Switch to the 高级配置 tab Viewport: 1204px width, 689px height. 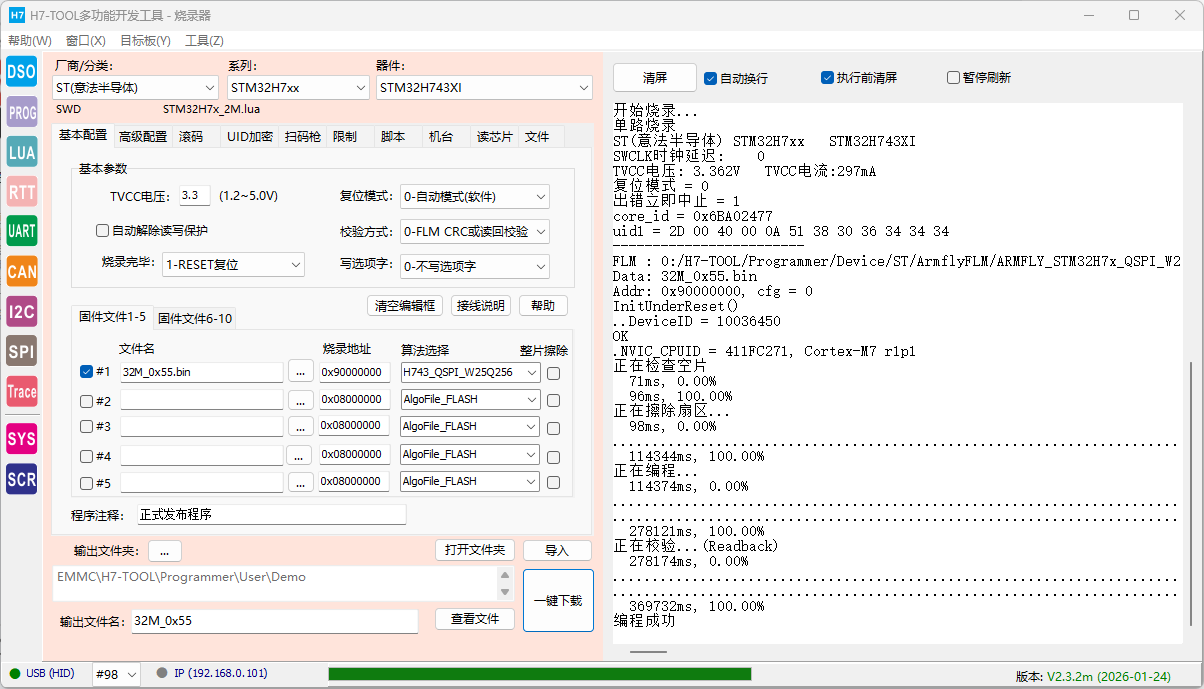(x=143, y=137)
